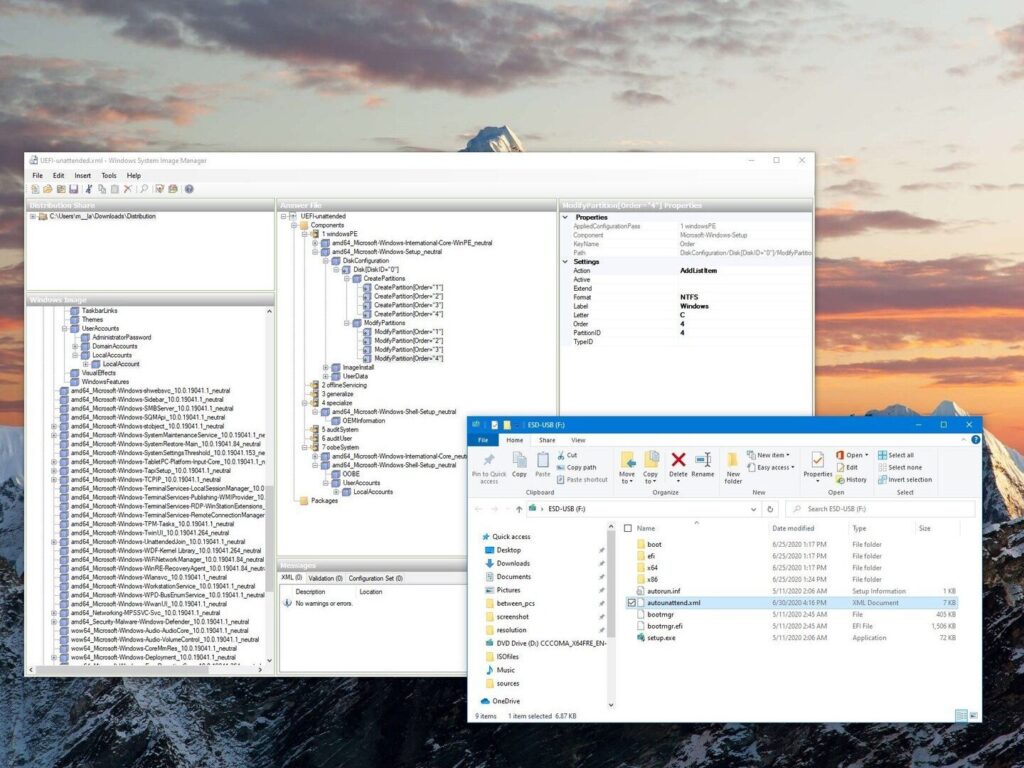Screen dimensions: 1024x768
Task: Click Invert selection in the ribbon
Action: tap(908, 479)
